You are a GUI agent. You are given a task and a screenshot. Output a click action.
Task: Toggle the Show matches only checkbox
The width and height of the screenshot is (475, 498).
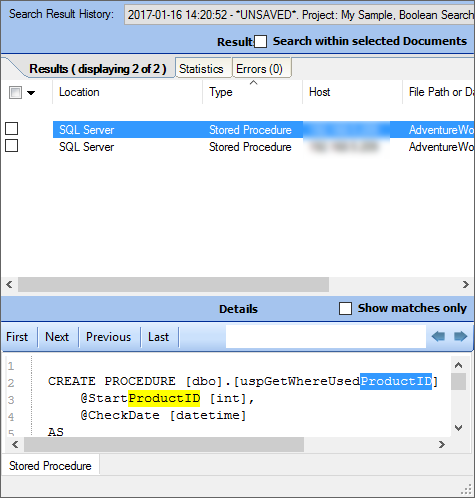click(345, 308)
